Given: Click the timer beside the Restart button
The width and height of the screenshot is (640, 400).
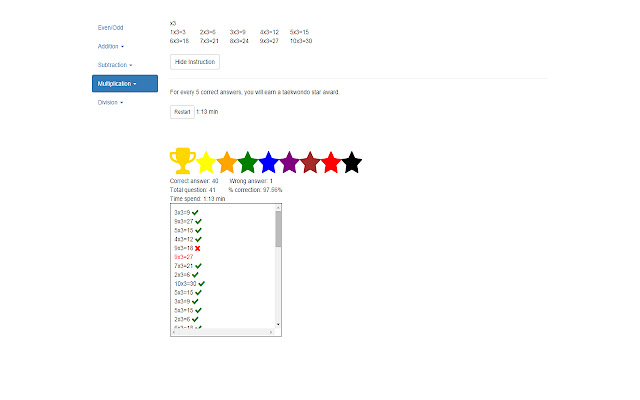Looking at the screenshot, I should [207, 112].
